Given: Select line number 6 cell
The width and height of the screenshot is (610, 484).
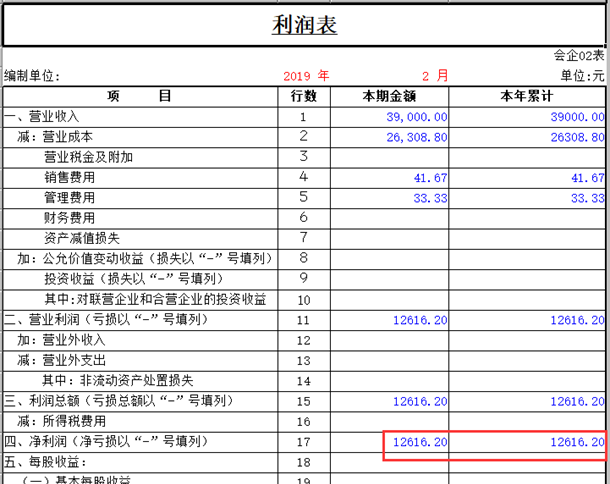Looking at the screenshot, I should (304, 219).
